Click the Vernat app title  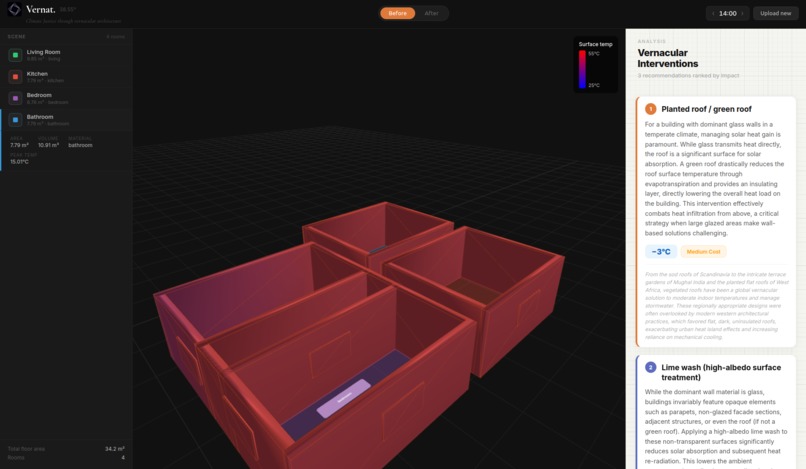click(41, 9)
